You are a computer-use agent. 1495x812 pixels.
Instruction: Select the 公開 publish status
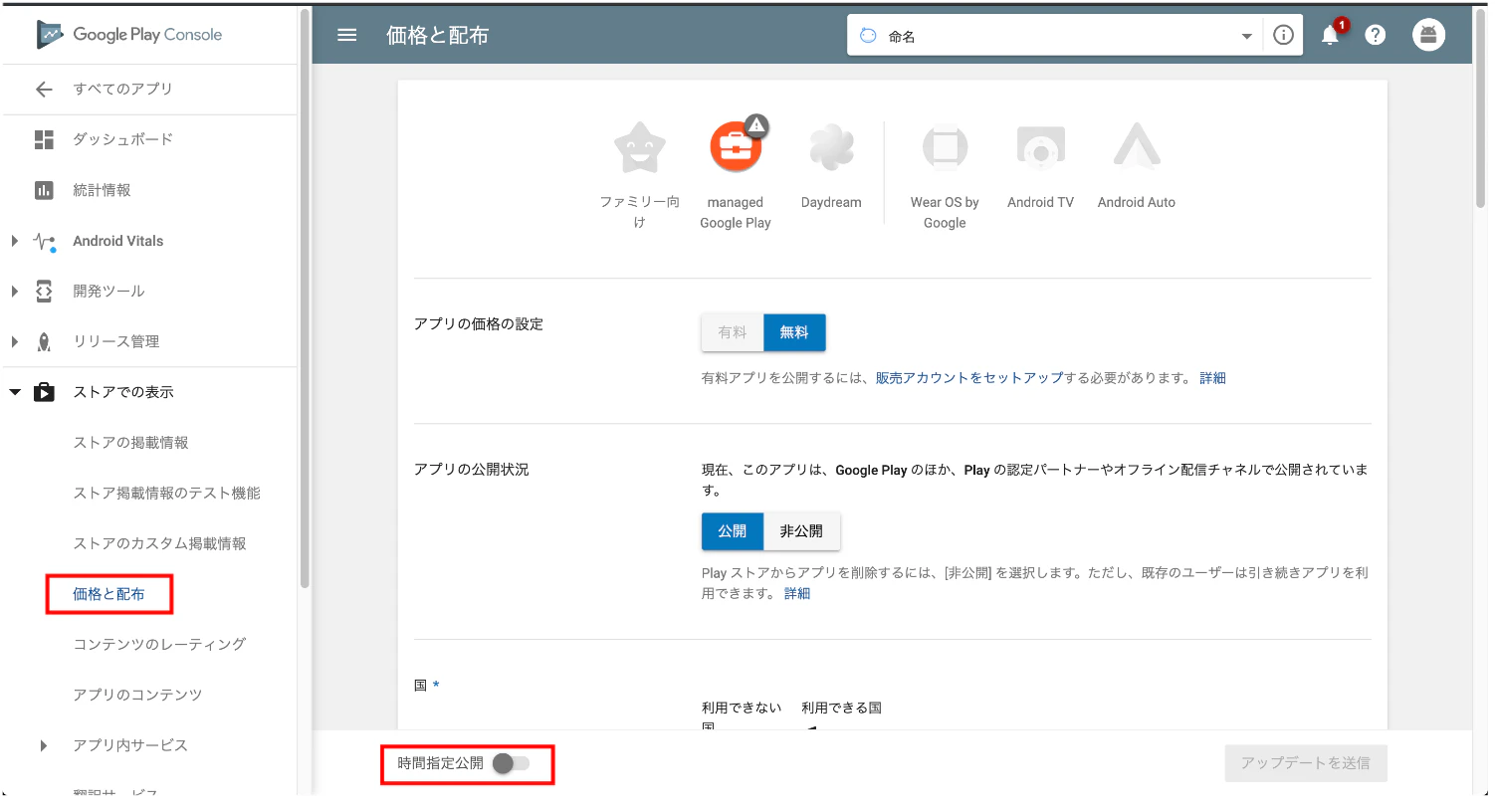click(x=733, y=531)
